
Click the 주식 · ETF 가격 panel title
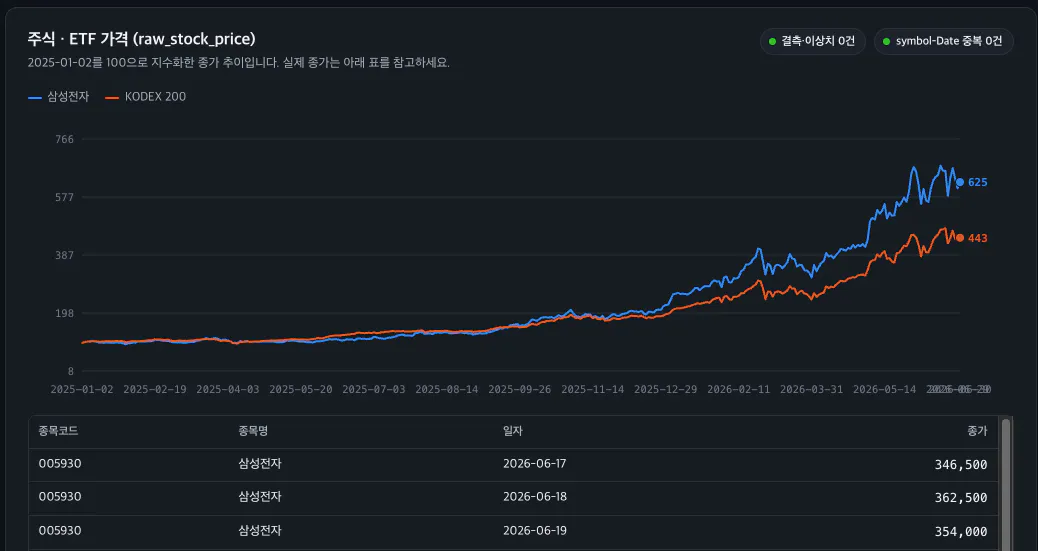tap(141, 39)
